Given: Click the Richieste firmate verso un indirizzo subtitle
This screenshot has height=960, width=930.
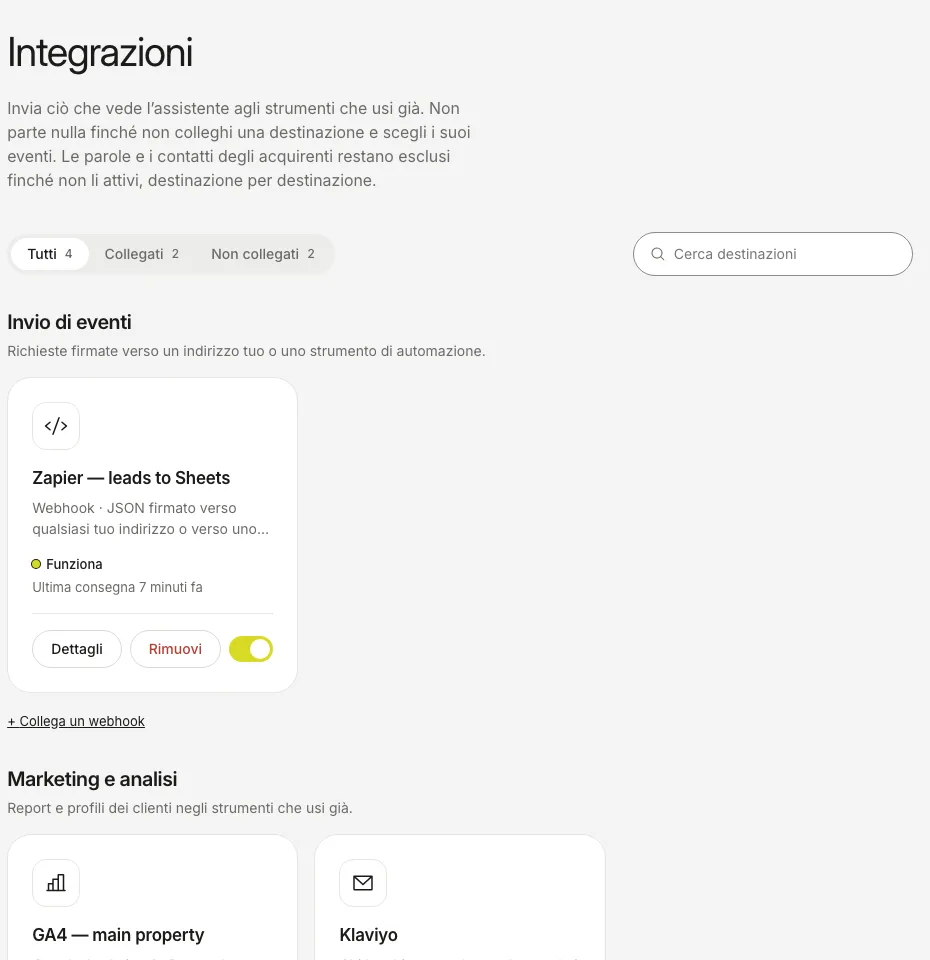Looking at the screenshot, I should point(246,351).
